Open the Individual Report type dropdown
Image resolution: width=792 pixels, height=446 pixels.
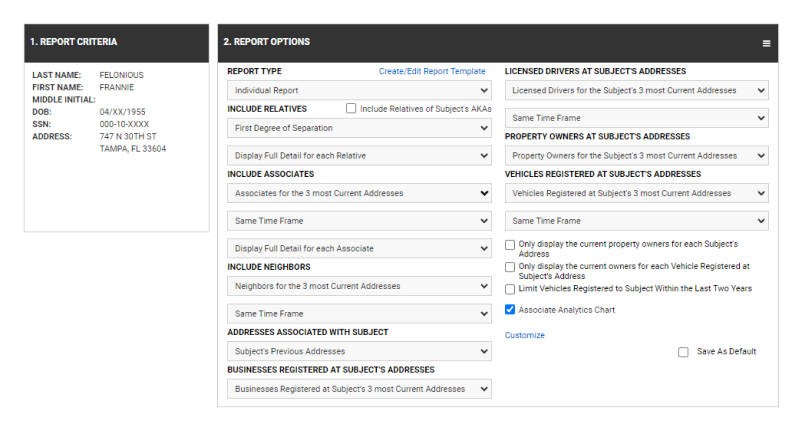(359, 90)
